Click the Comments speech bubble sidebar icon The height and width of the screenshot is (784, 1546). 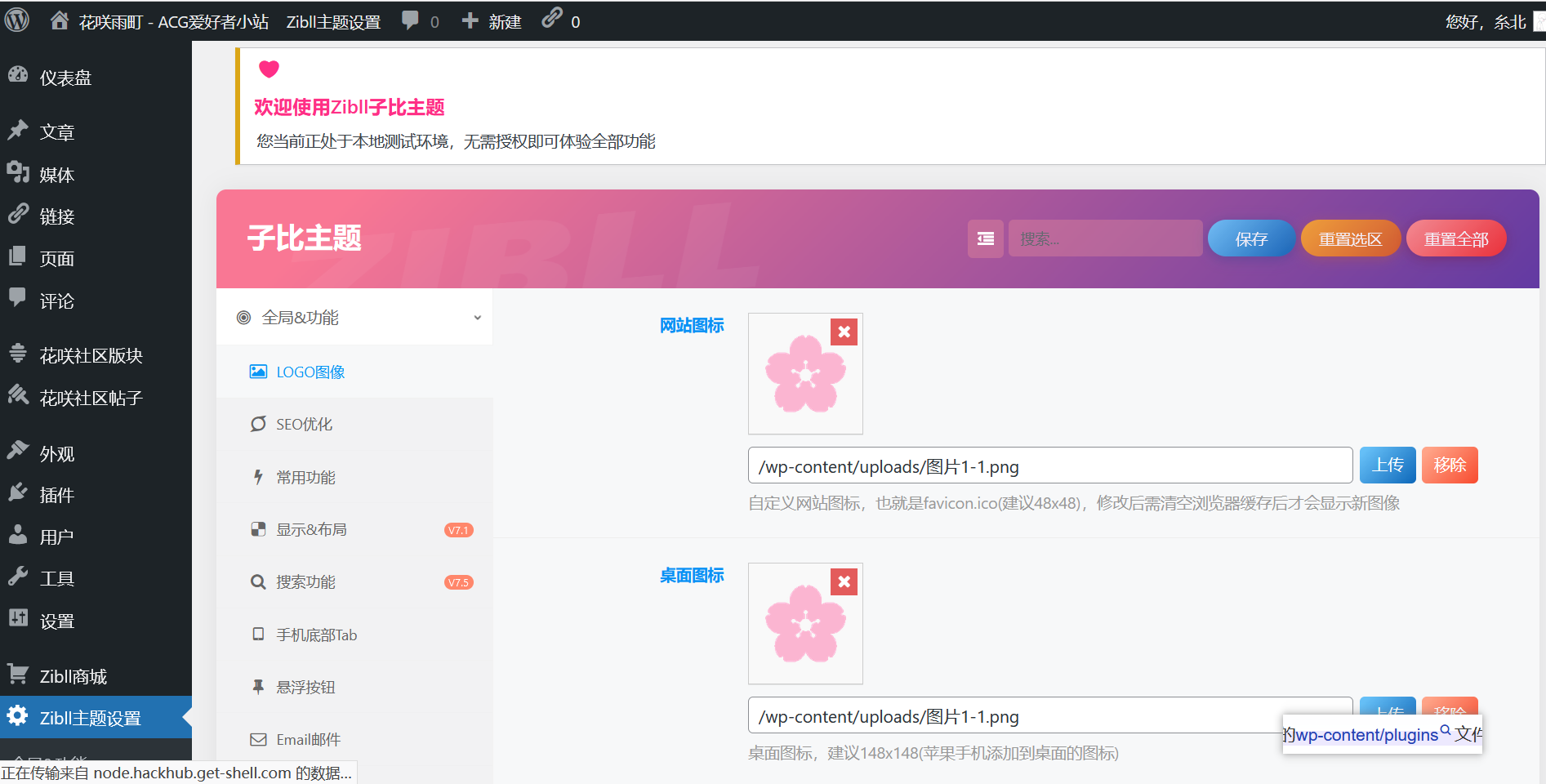coord(18,298)
